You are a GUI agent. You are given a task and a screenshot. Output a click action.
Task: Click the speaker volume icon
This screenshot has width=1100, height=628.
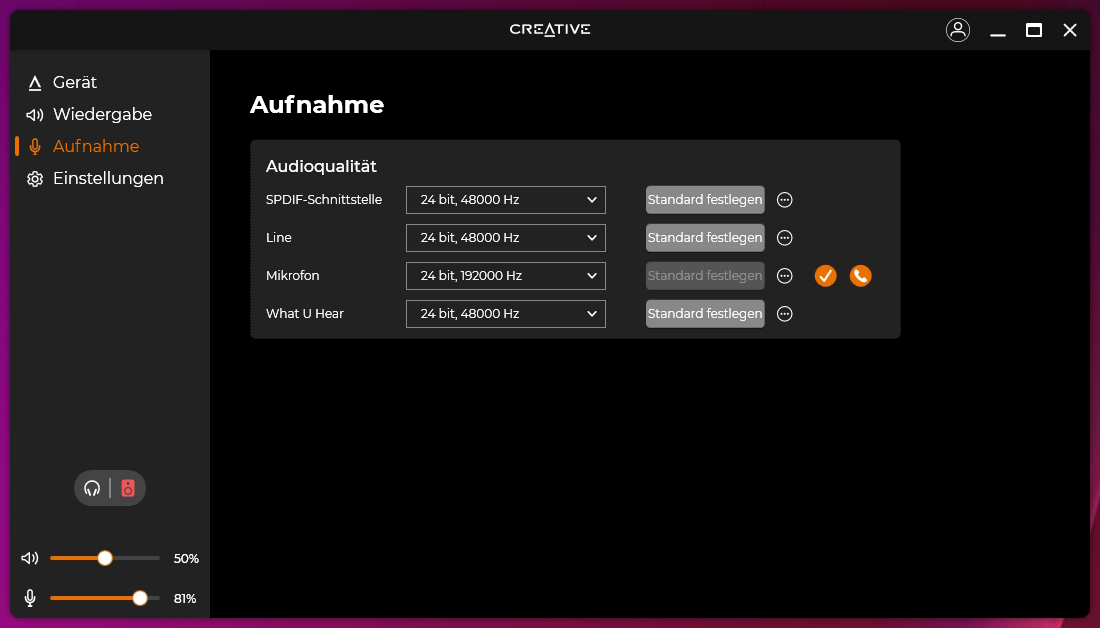point(29,558)
